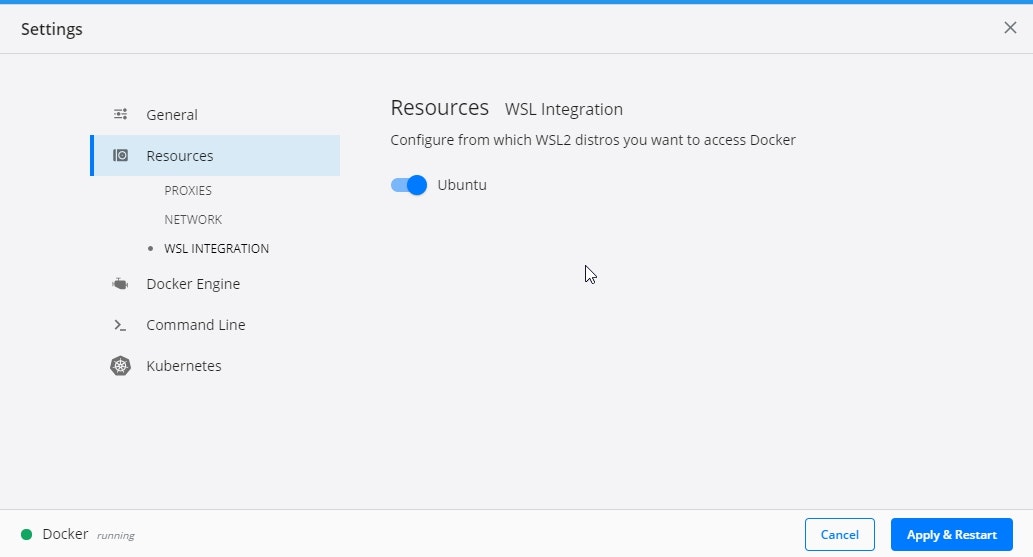Click the Resources page heading
This screenshot has width=1033, height=557.
point(439,107)
